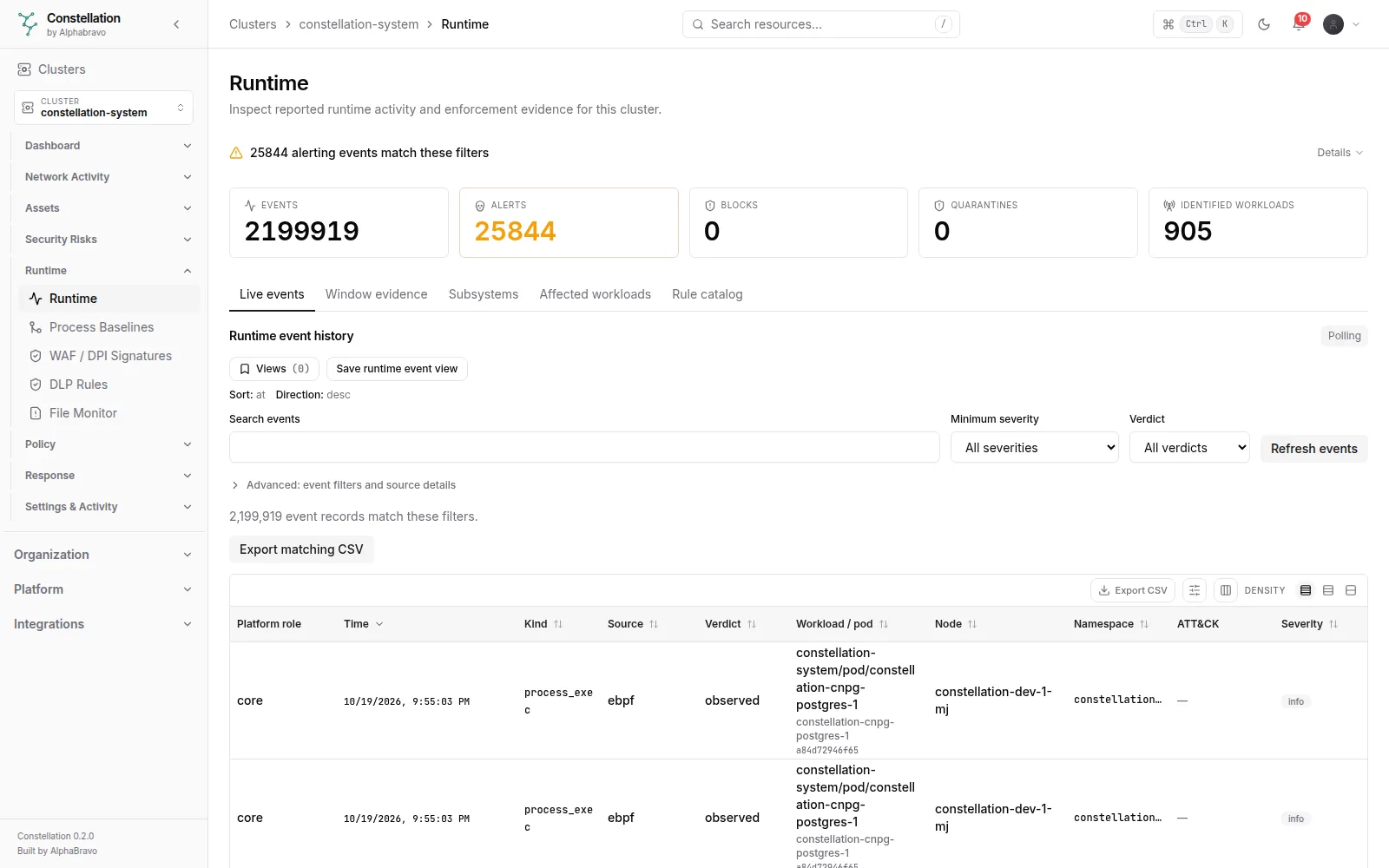
Task: Click the Constellation logo icon
Action: pyautogui.click(x=28, y=24)
